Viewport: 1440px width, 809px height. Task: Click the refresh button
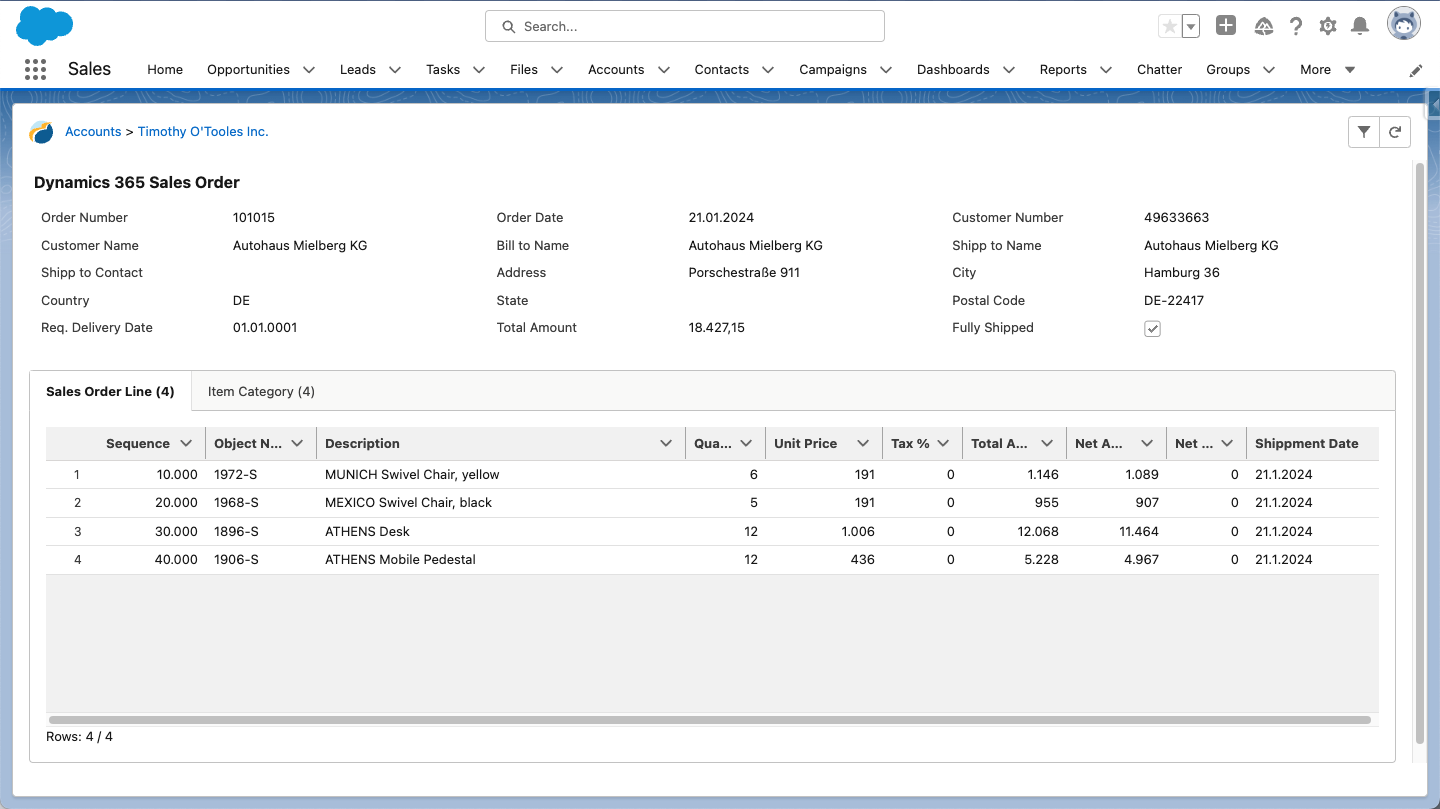[1395, 131]
